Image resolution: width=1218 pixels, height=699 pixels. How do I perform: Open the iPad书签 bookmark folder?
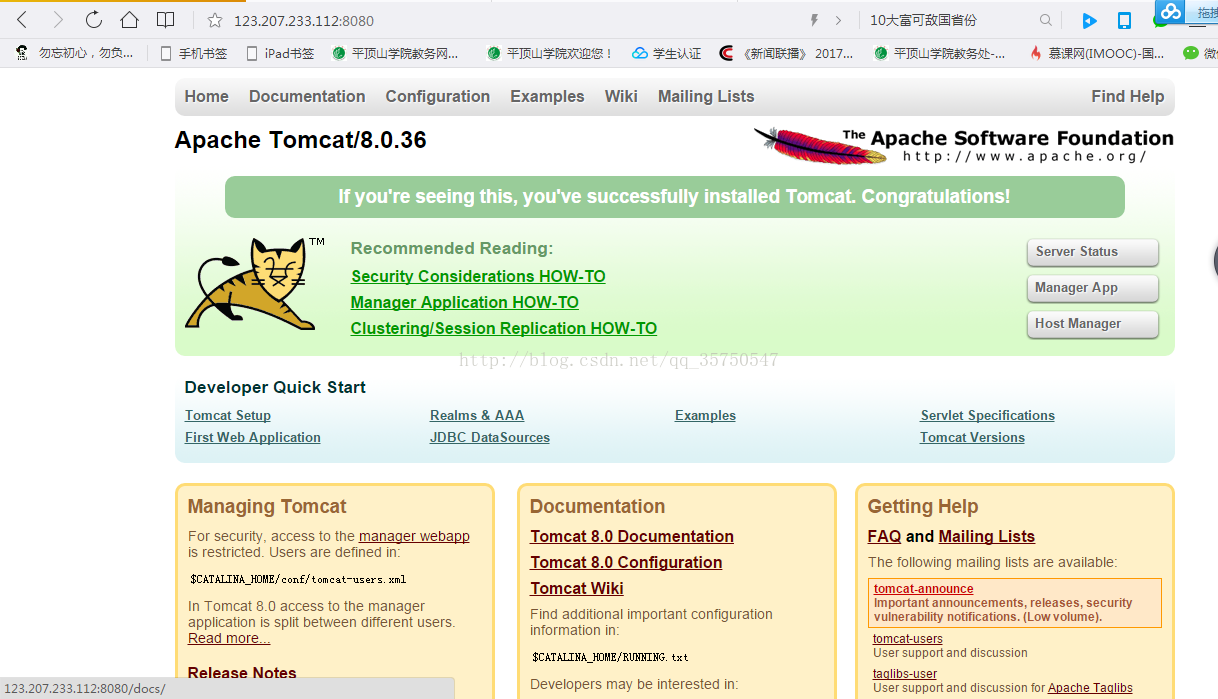pos(280,53)
